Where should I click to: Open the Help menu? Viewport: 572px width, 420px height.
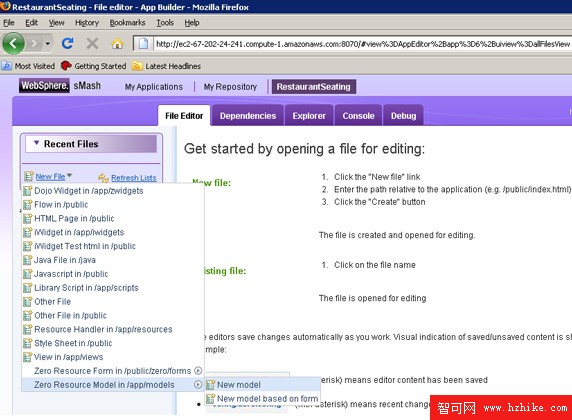pos(192,23)
